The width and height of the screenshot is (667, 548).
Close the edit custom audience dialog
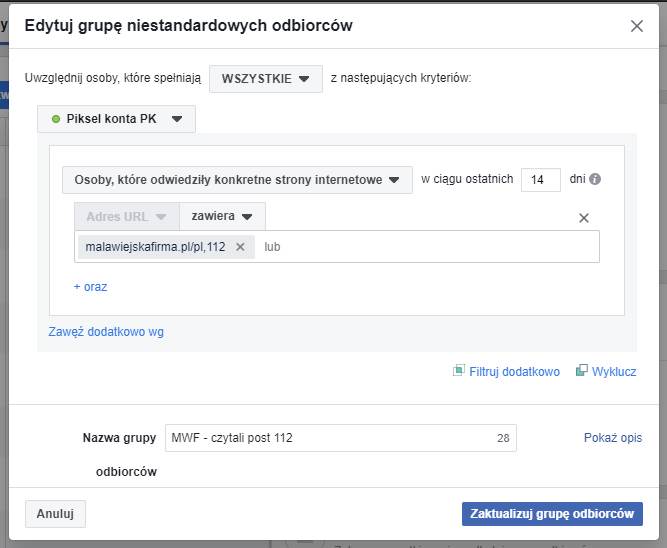[x=636, y=26]
